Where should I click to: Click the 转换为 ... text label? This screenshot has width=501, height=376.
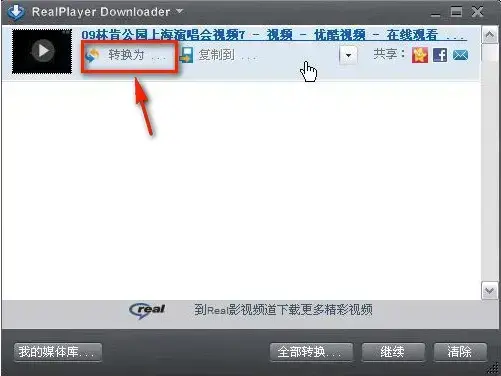pos(137,55)
